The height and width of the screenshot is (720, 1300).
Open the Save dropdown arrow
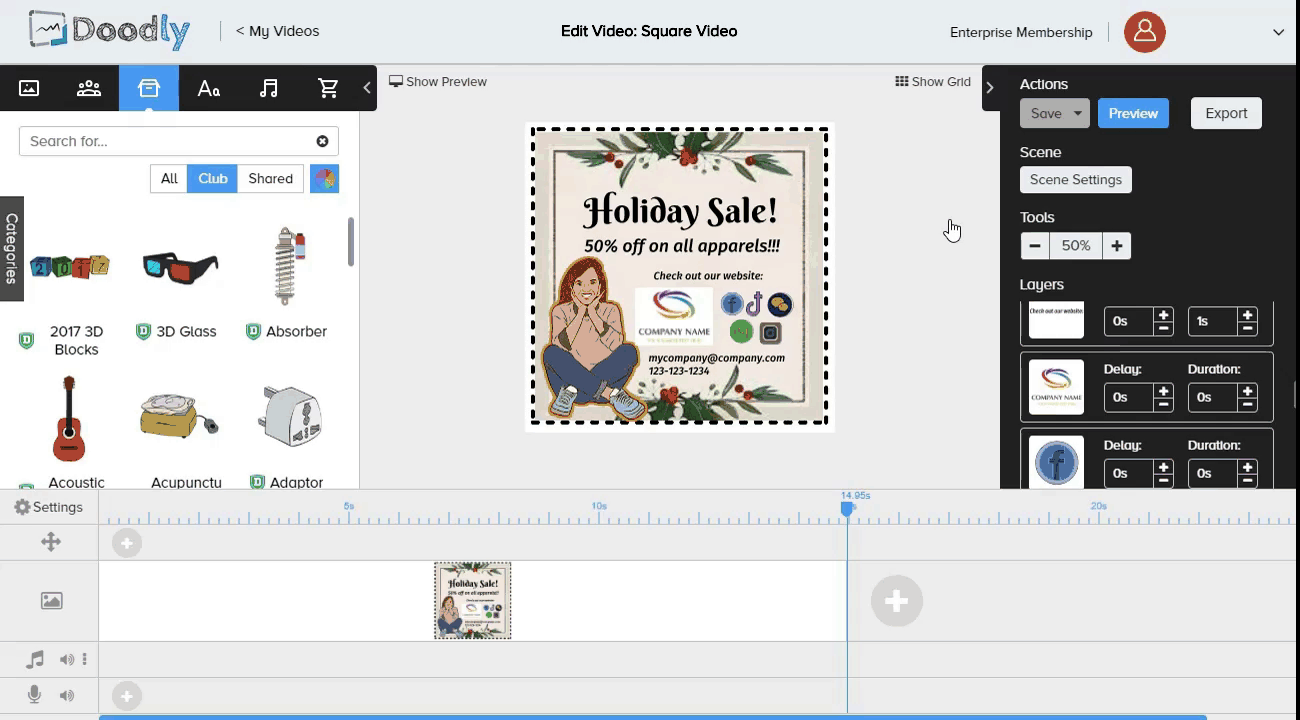point(1078,113)
